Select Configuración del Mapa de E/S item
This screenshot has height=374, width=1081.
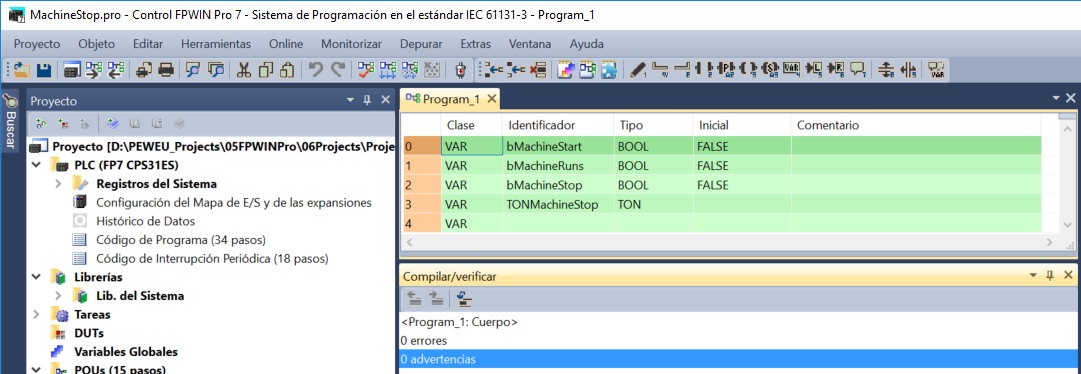[234, 203]
